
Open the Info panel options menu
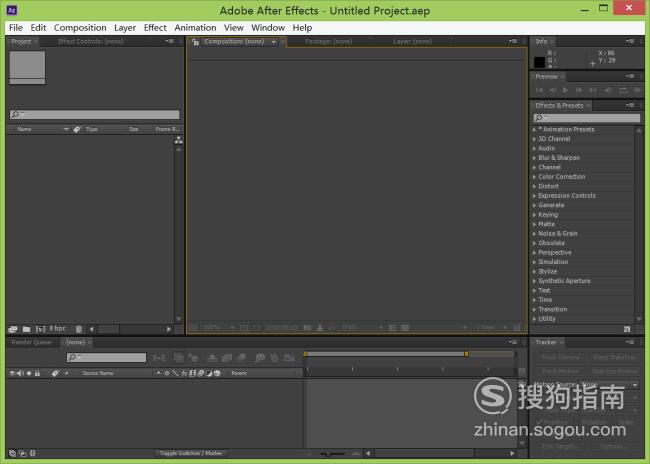[630, 41]
